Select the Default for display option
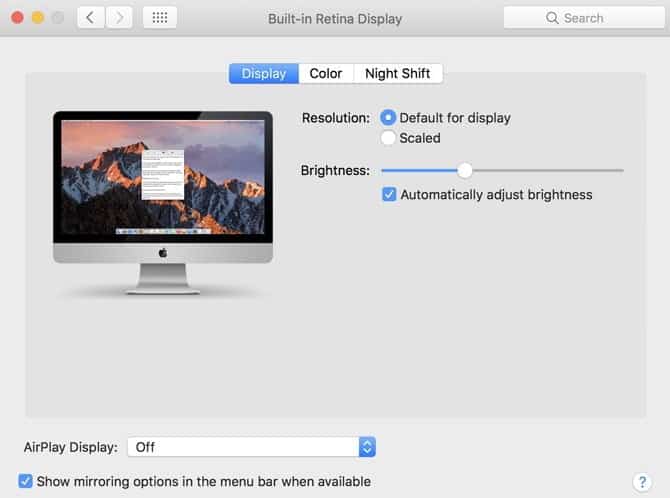 [389, 118]
